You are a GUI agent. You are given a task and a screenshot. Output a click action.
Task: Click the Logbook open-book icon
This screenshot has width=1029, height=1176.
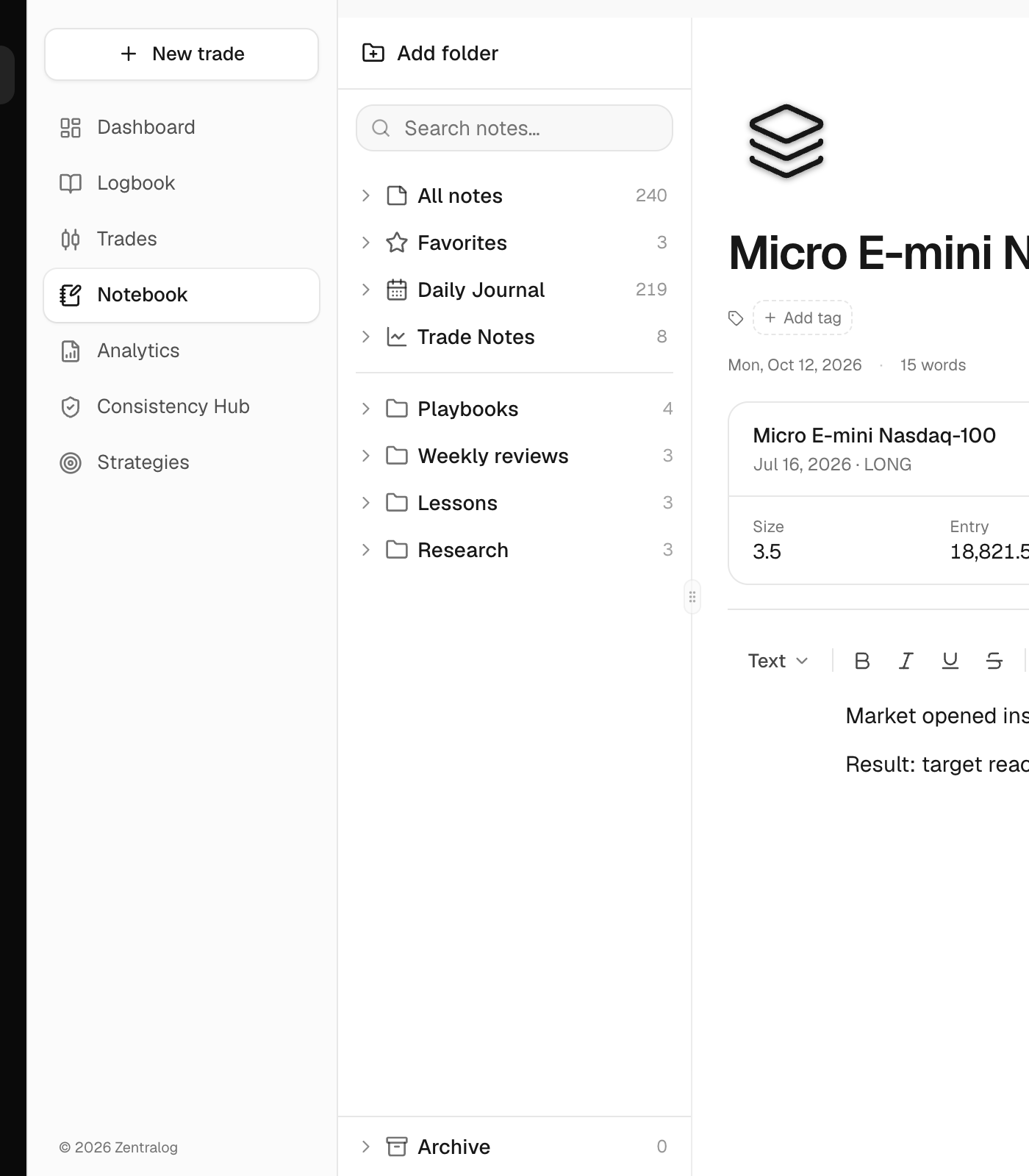pos(71,184)
